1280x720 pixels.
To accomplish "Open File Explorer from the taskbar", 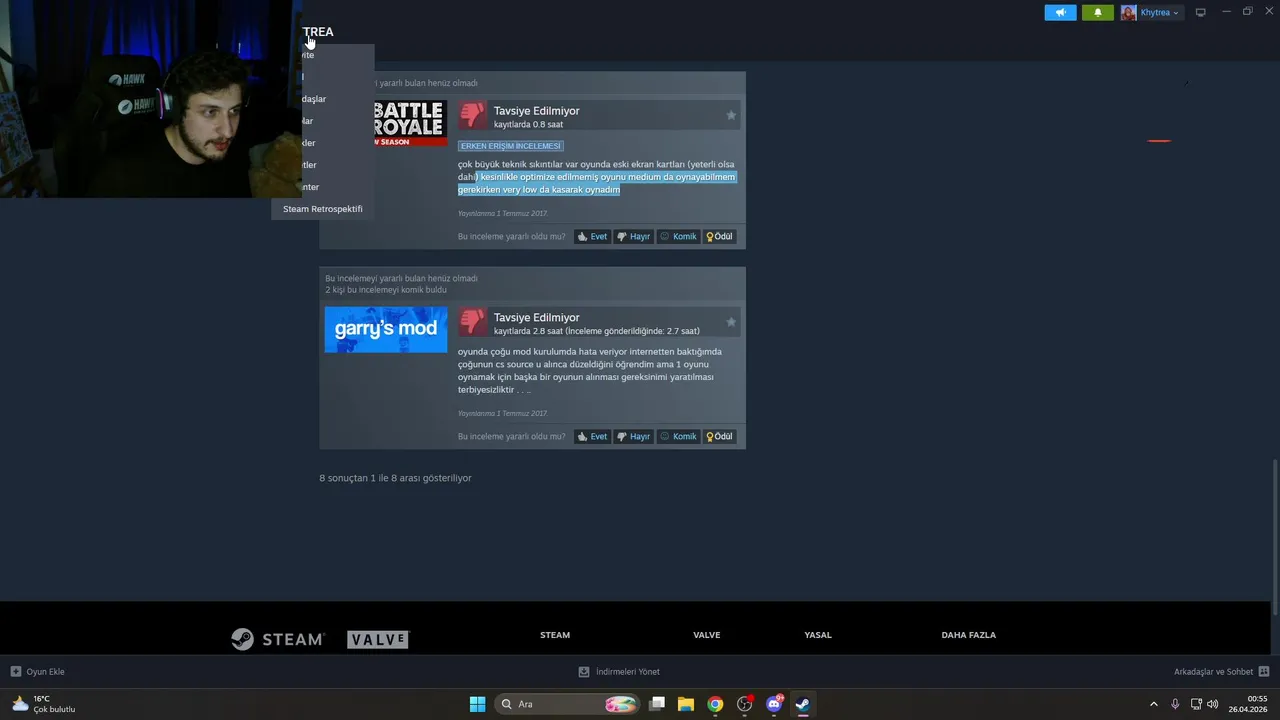I will point(686,704).
